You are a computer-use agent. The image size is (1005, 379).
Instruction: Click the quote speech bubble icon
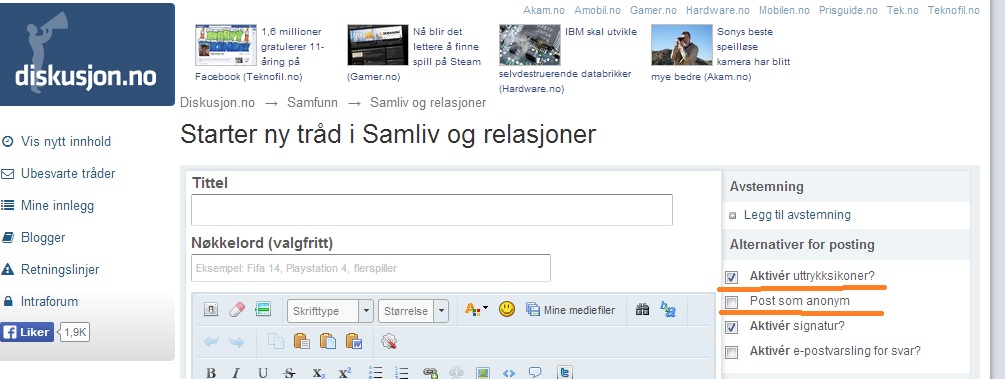(535, 373)
